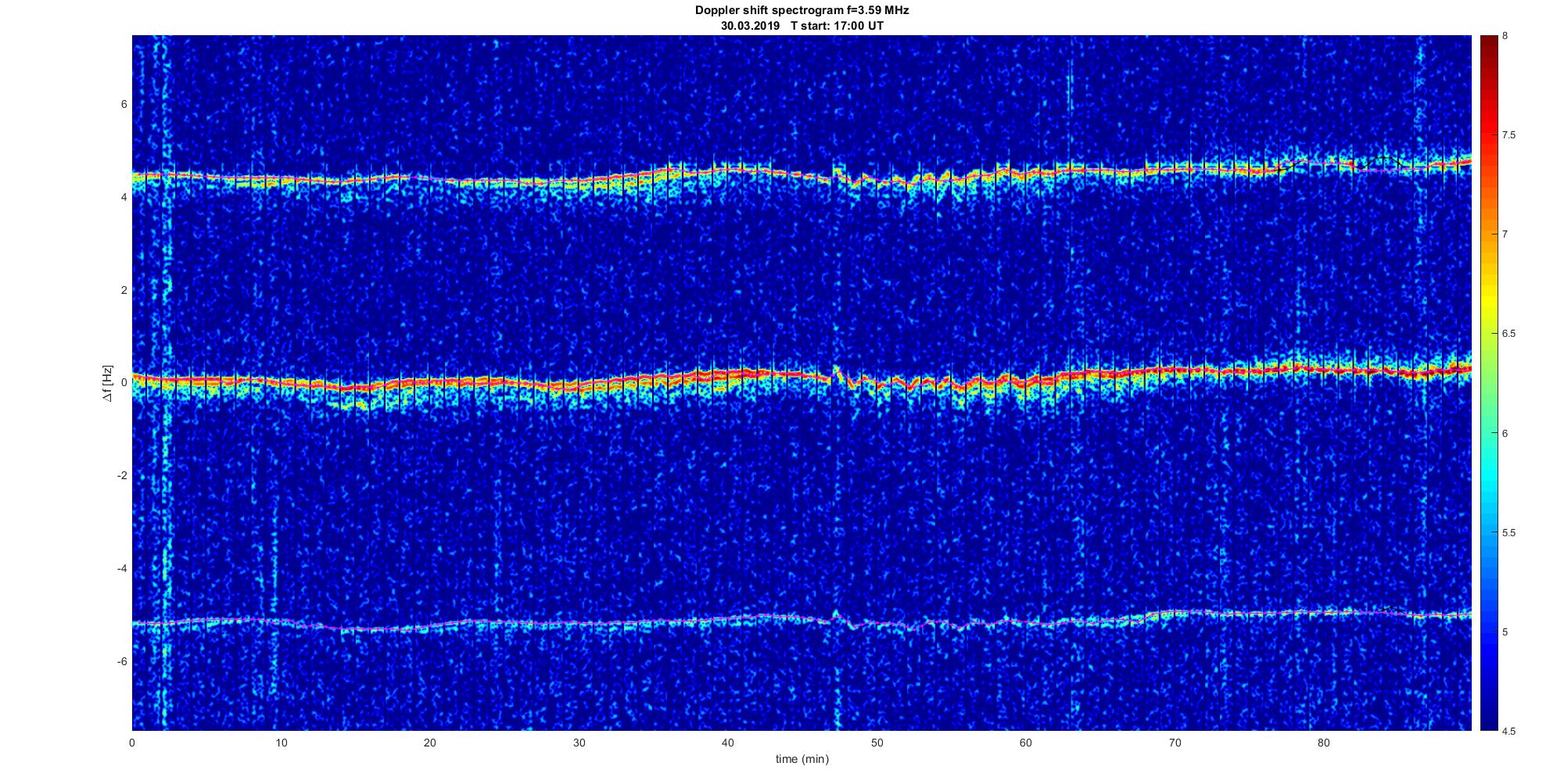Viewport: 1564px width, 784px height.
Task: Click the plot title 'Doppler shift spectrogram f=3.59 MHz'
Action: (802, 10)
